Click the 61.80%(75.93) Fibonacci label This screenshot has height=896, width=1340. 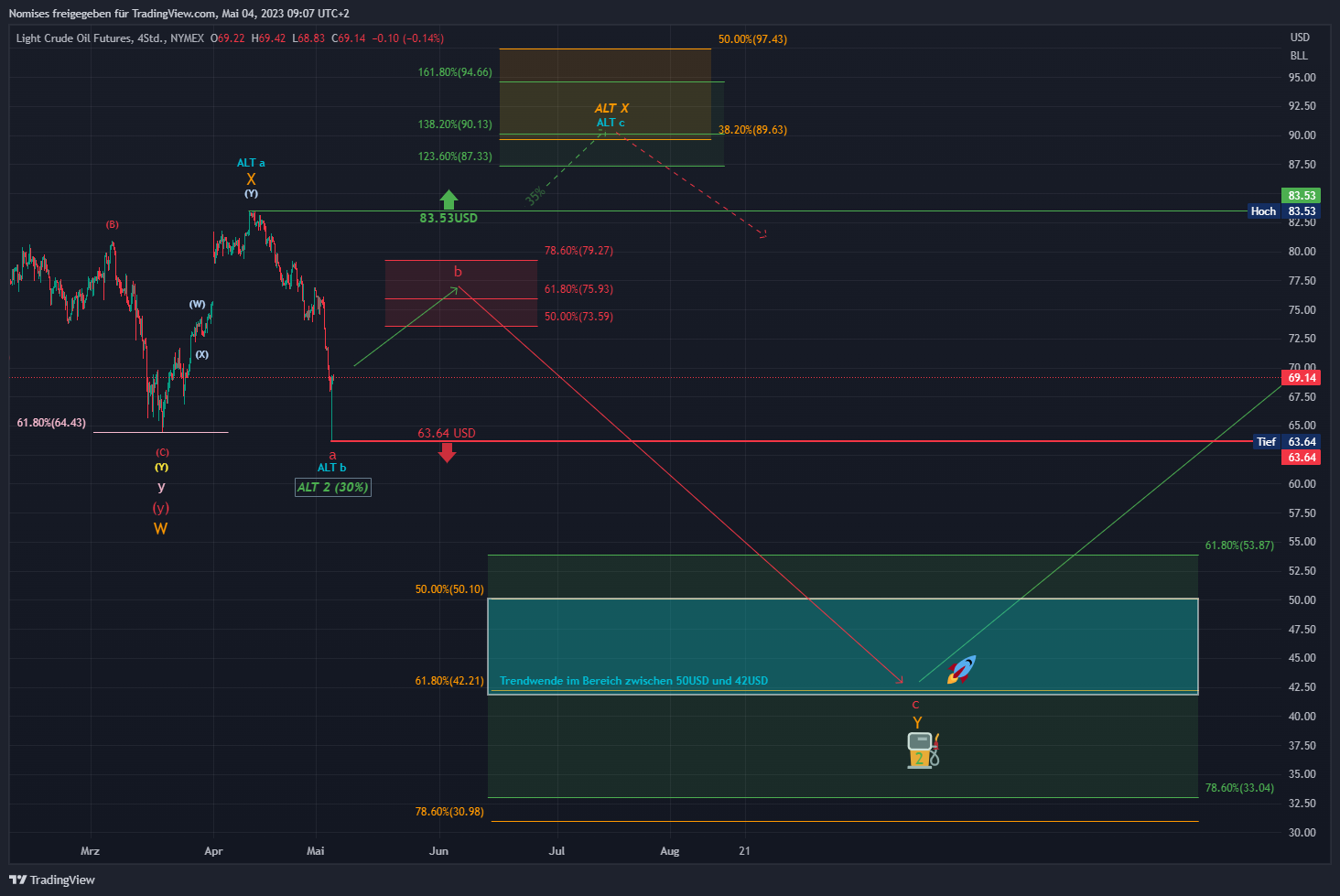[578, 289]
